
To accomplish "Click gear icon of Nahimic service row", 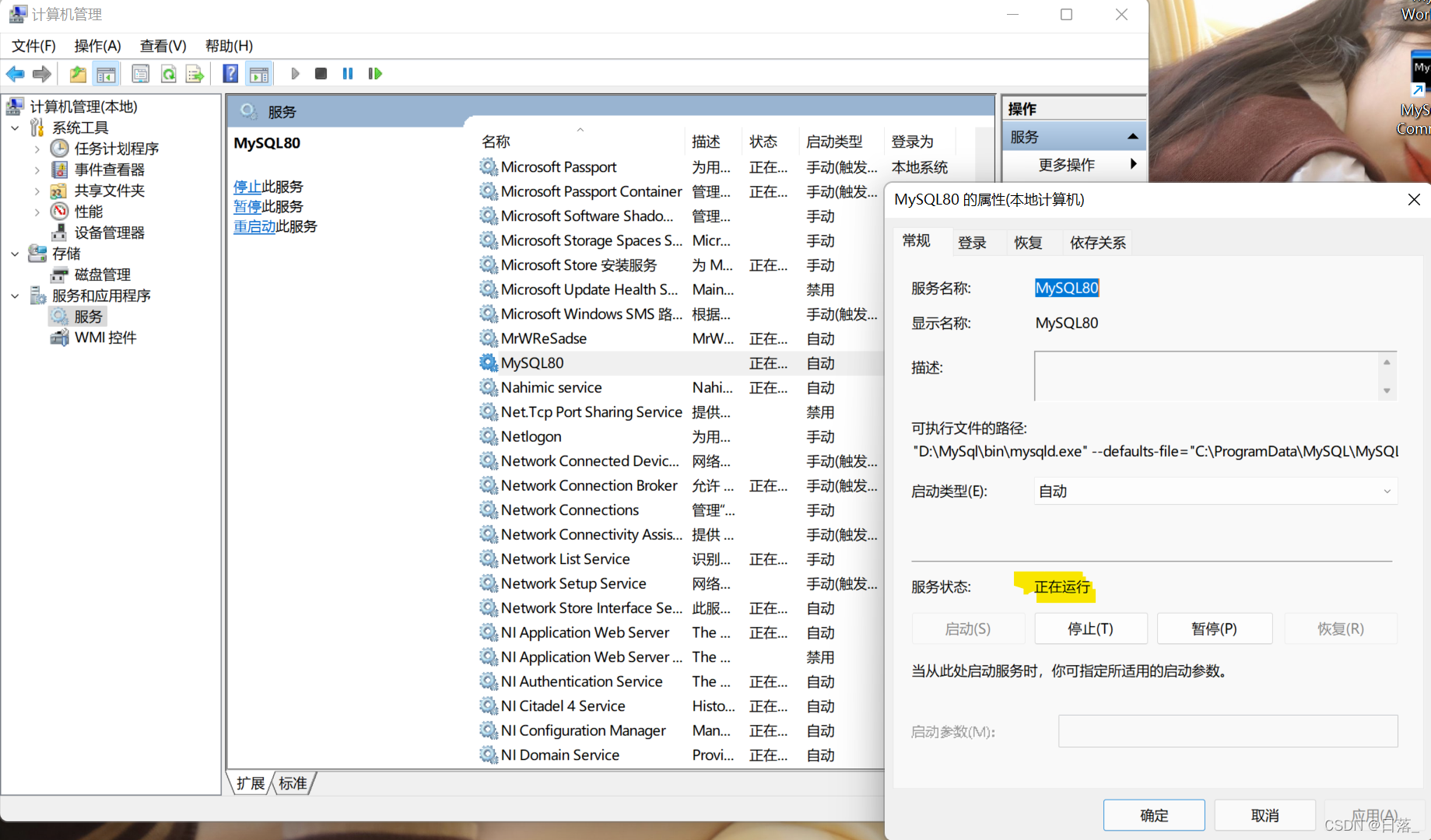I will [x=488, y=387].
